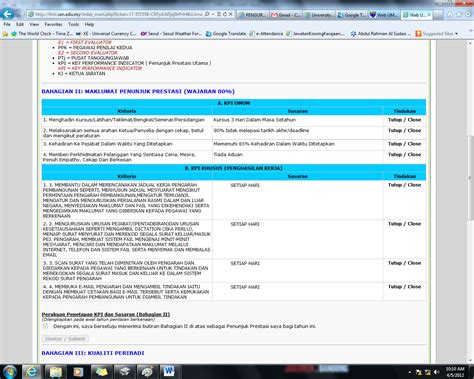Click the BAHAGIAN III: KUALITI PERIBADI heading
This screenshot has width=474, height=379.
(x=93, y=353)
